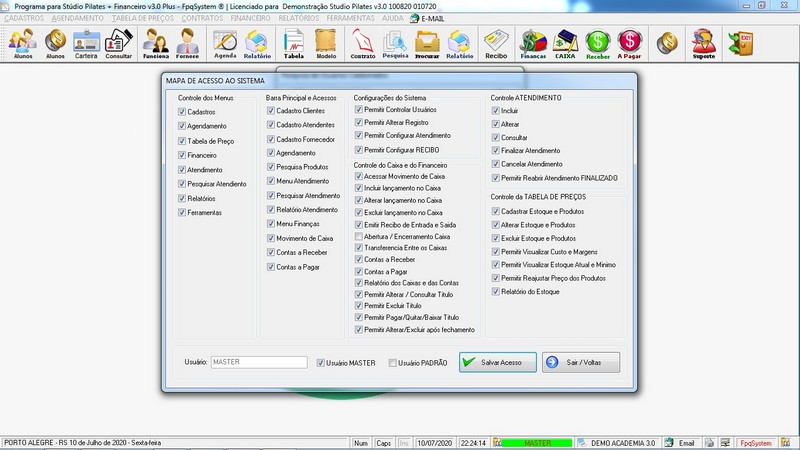Open the CADASTROS menu
The width and height of the screenshot is (800, 450).
pyautogui.click(x=24, y=18)
